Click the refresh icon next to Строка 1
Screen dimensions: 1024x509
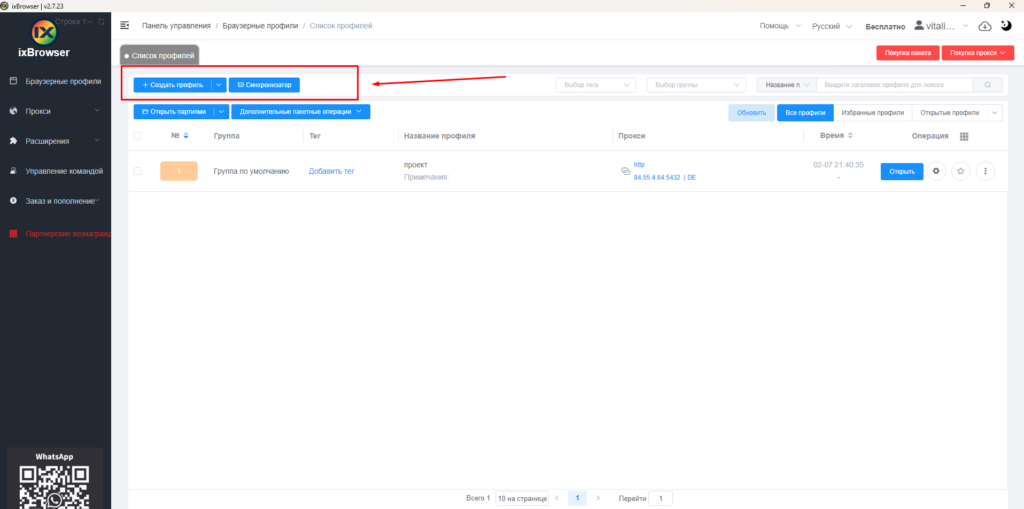click(x=101, y=22)
